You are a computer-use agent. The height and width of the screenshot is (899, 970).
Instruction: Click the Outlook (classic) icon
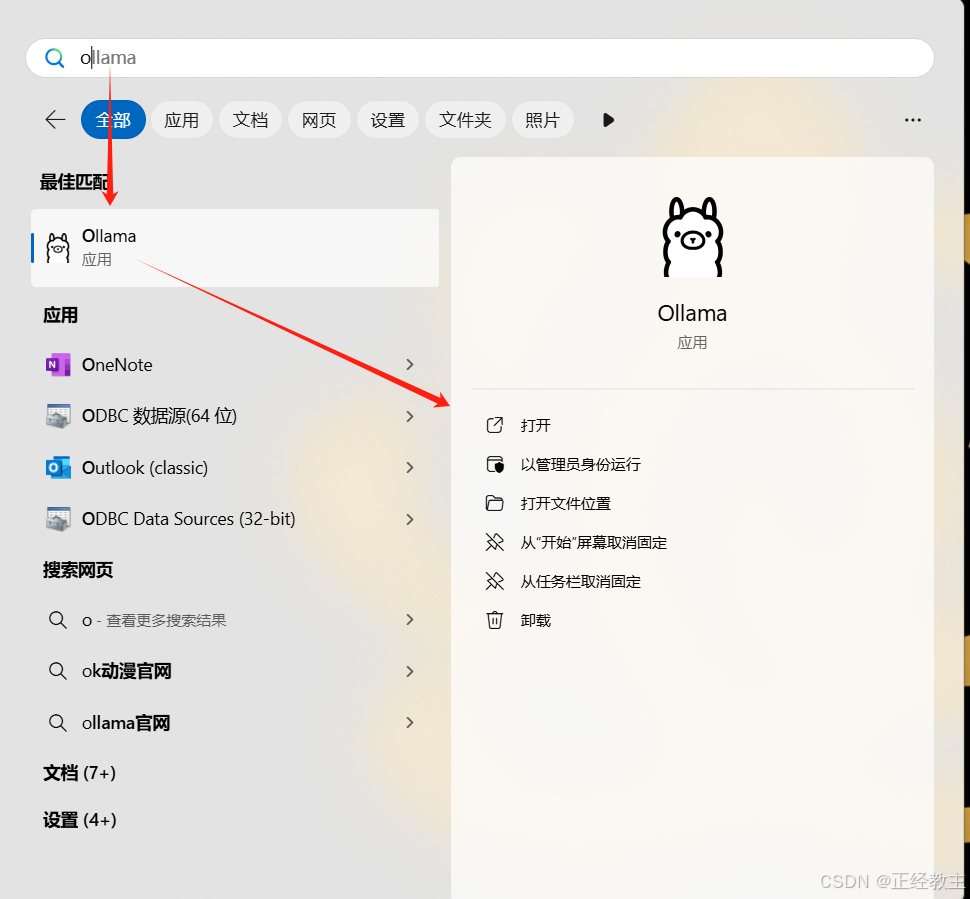pyautogui.click(x=58, y=468)
